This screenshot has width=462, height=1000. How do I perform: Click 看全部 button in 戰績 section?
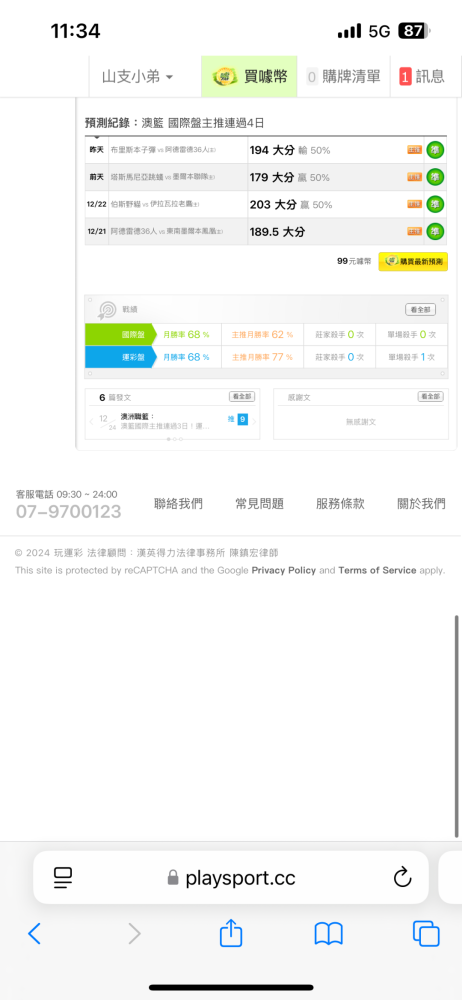pos(421,309)
